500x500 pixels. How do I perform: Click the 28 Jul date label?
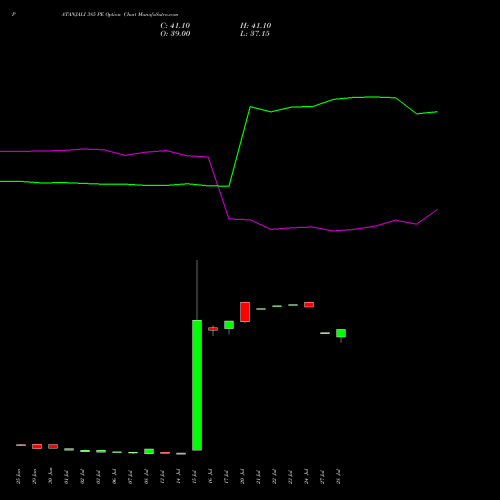pyautogui.click(x=339, y=477)
